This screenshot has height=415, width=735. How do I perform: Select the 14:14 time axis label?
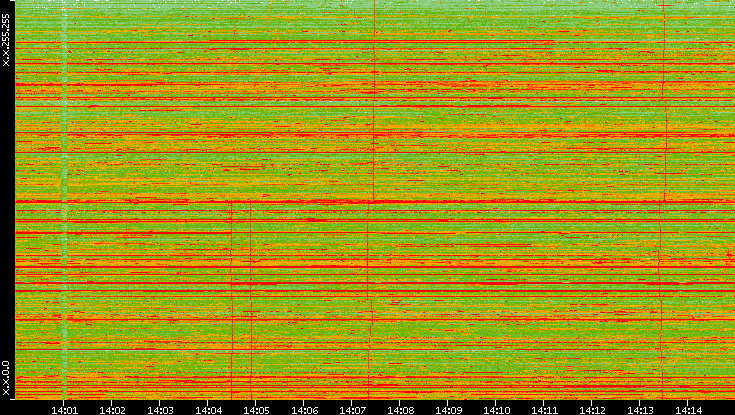coord(688,409)
